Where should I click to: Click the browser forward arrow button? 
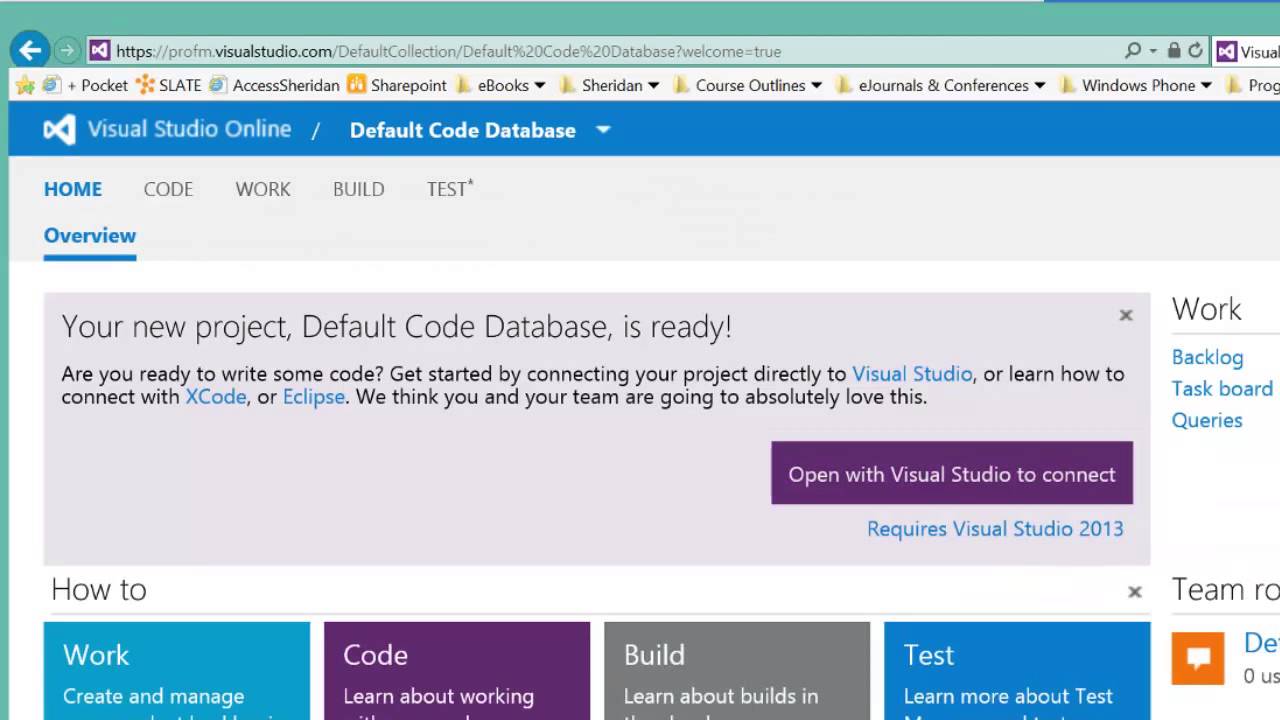click(x=67, y=50)
